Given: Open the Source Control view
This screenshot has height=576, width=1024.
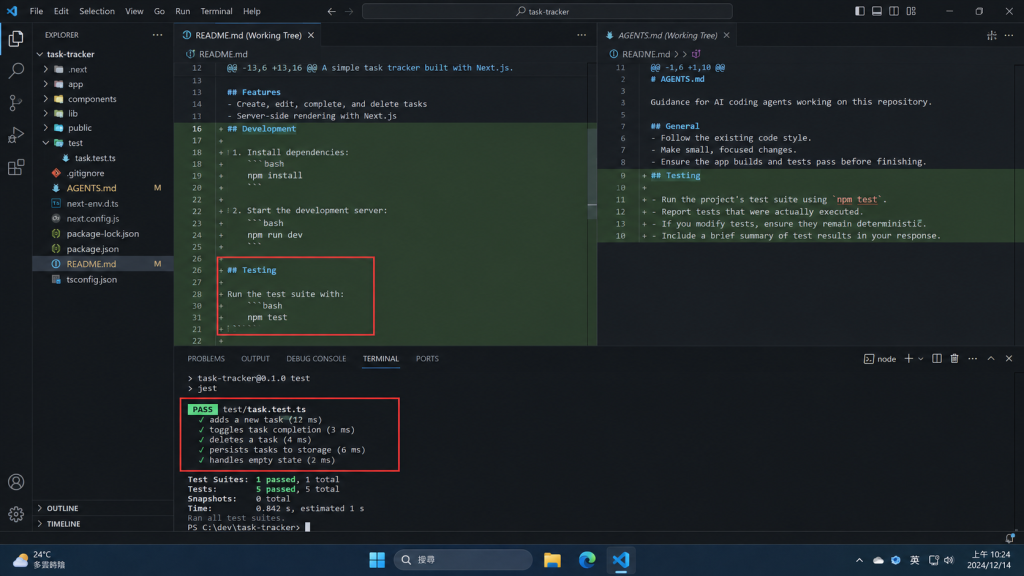Looking at the screenshot, I should 16,103.
